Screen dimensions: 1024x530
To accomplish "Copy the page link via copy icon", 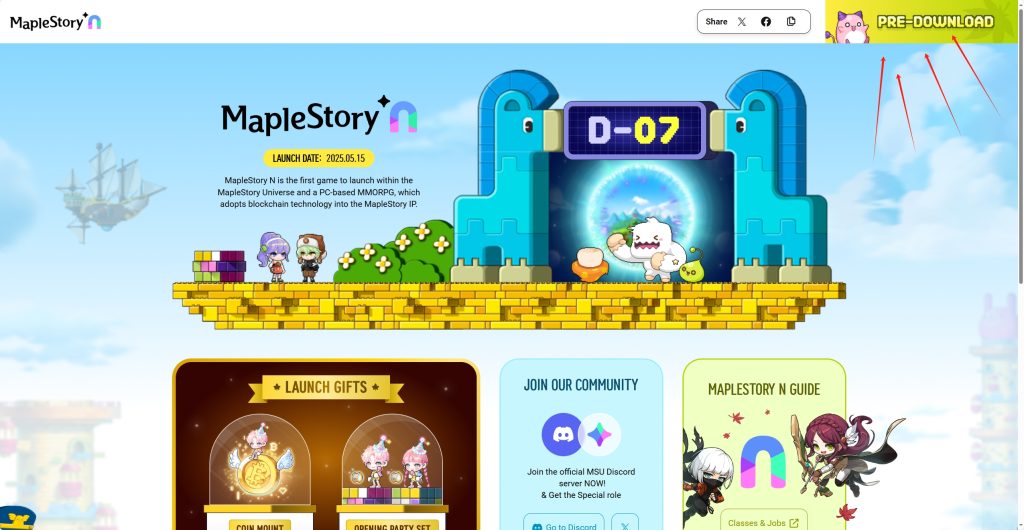I will coord(791,22).
